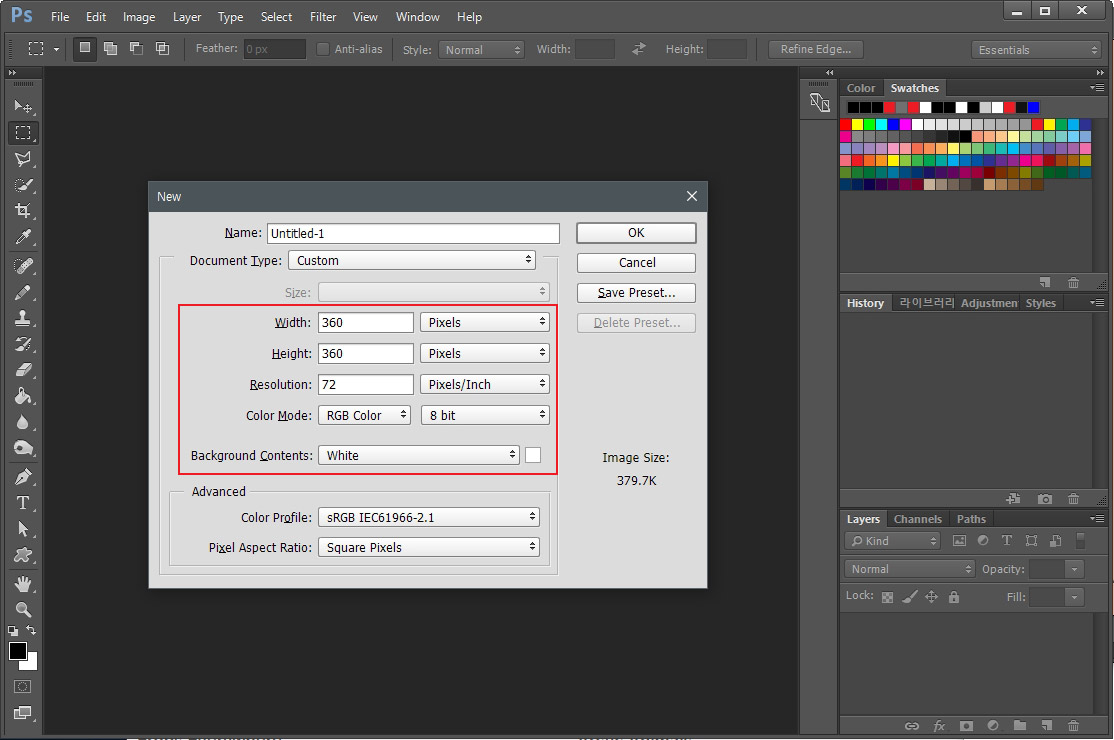Select the Healing Brush tool

coord(23,266)
